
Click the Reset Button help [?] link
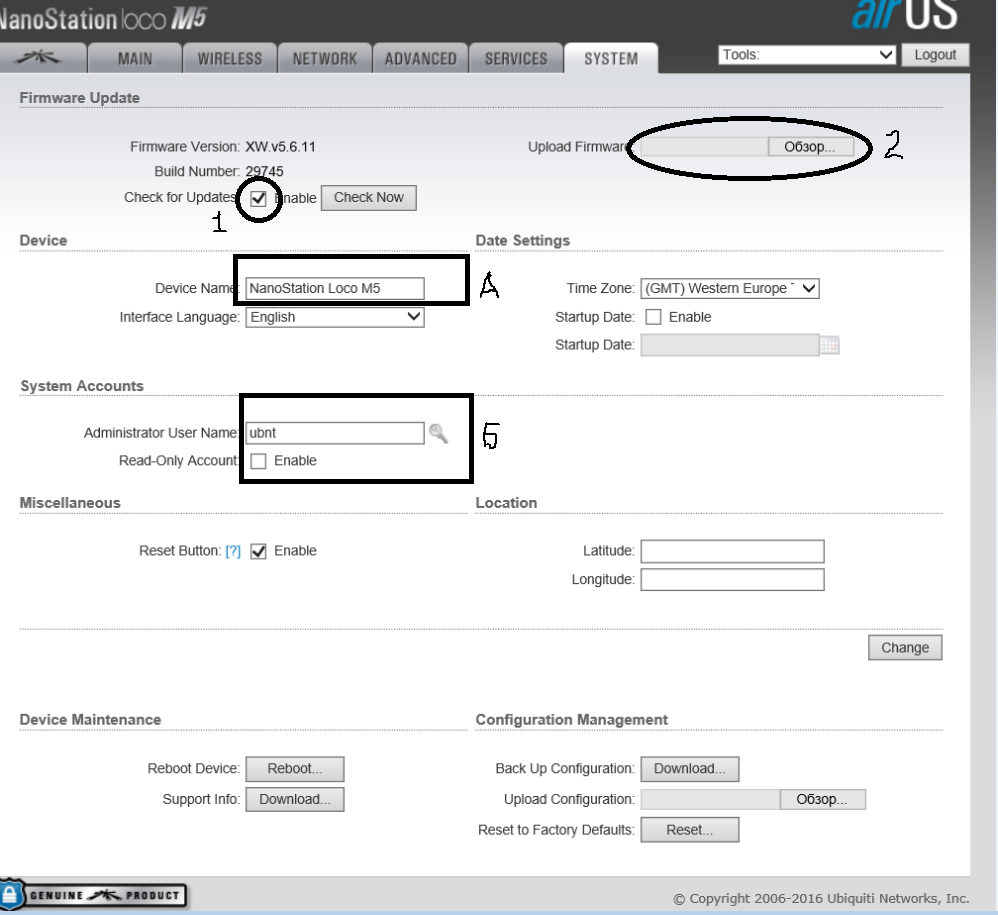pos(233,551)
